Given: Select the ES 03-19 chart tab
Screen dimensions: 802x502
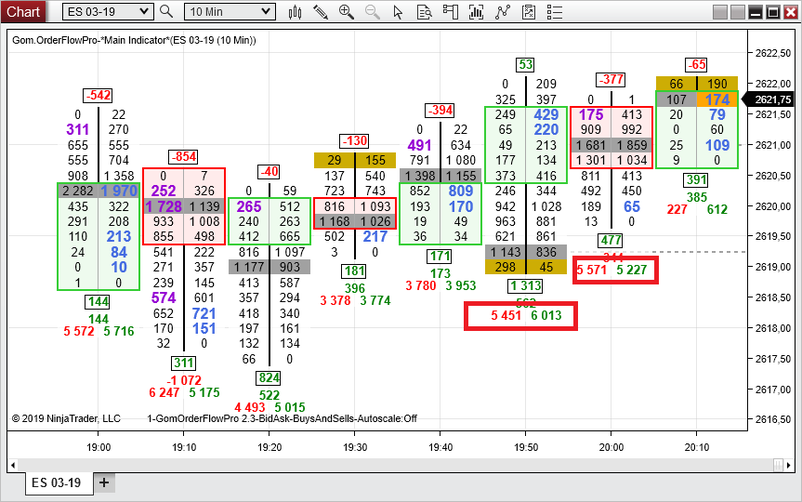Looking at the screenshot, I should [x=59, y=483].
